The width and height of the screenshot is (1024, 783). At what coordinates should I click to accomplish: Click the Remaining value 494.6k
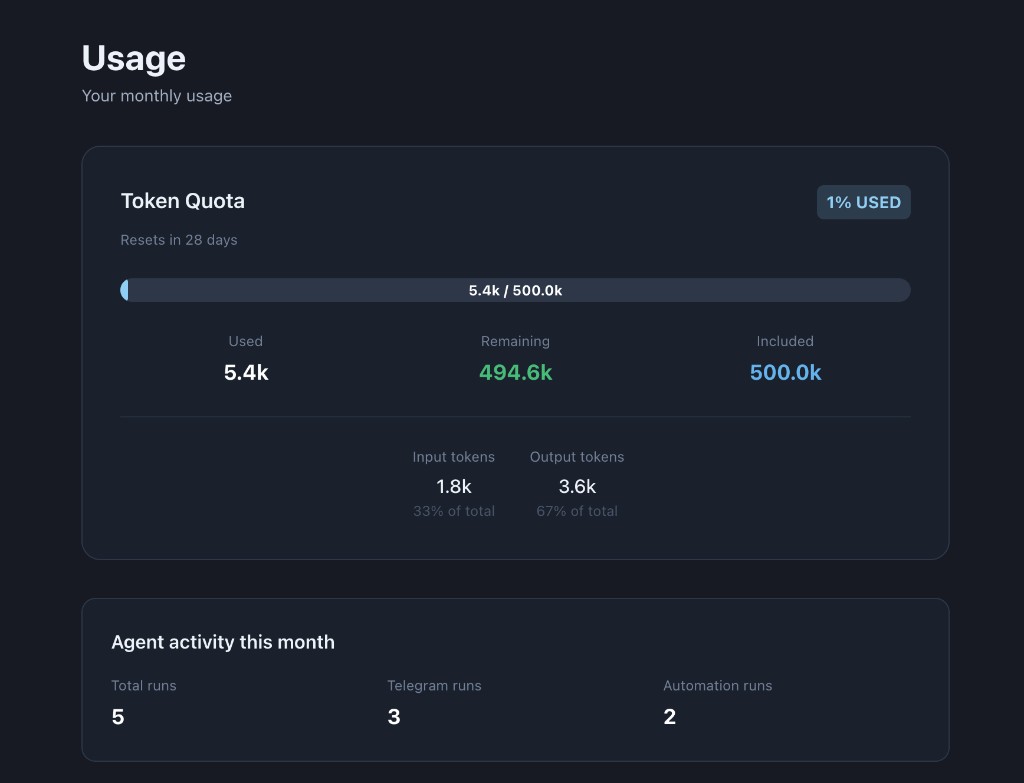(515, 372)
